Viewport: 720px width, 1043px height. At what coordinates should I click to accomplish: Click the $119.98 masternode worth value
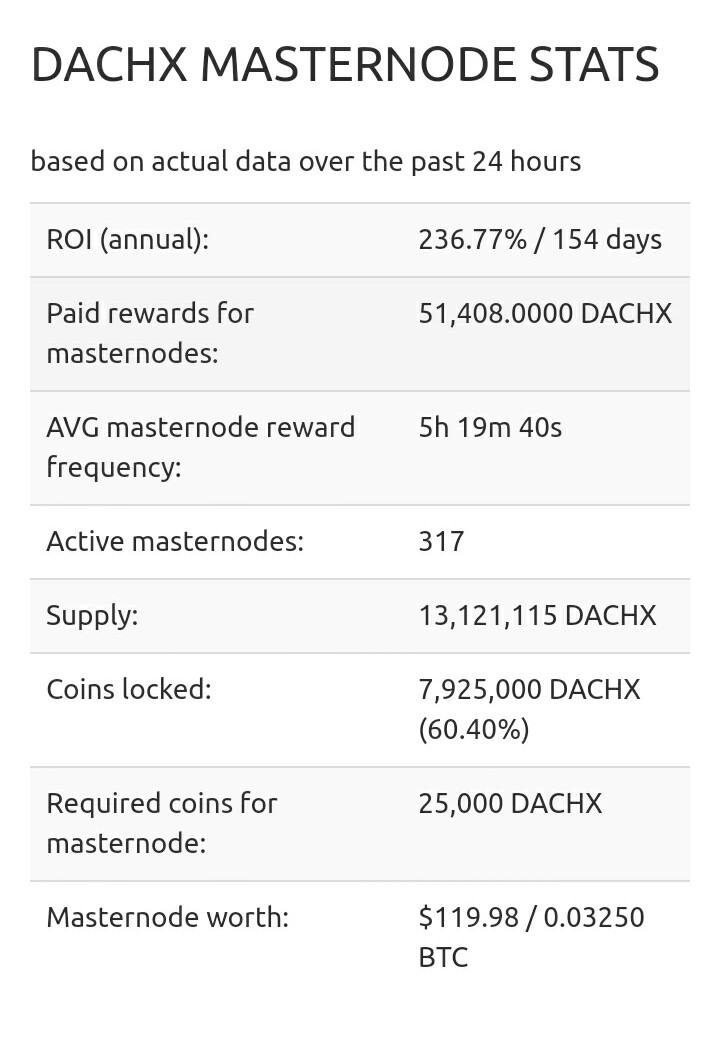(468, 917)
